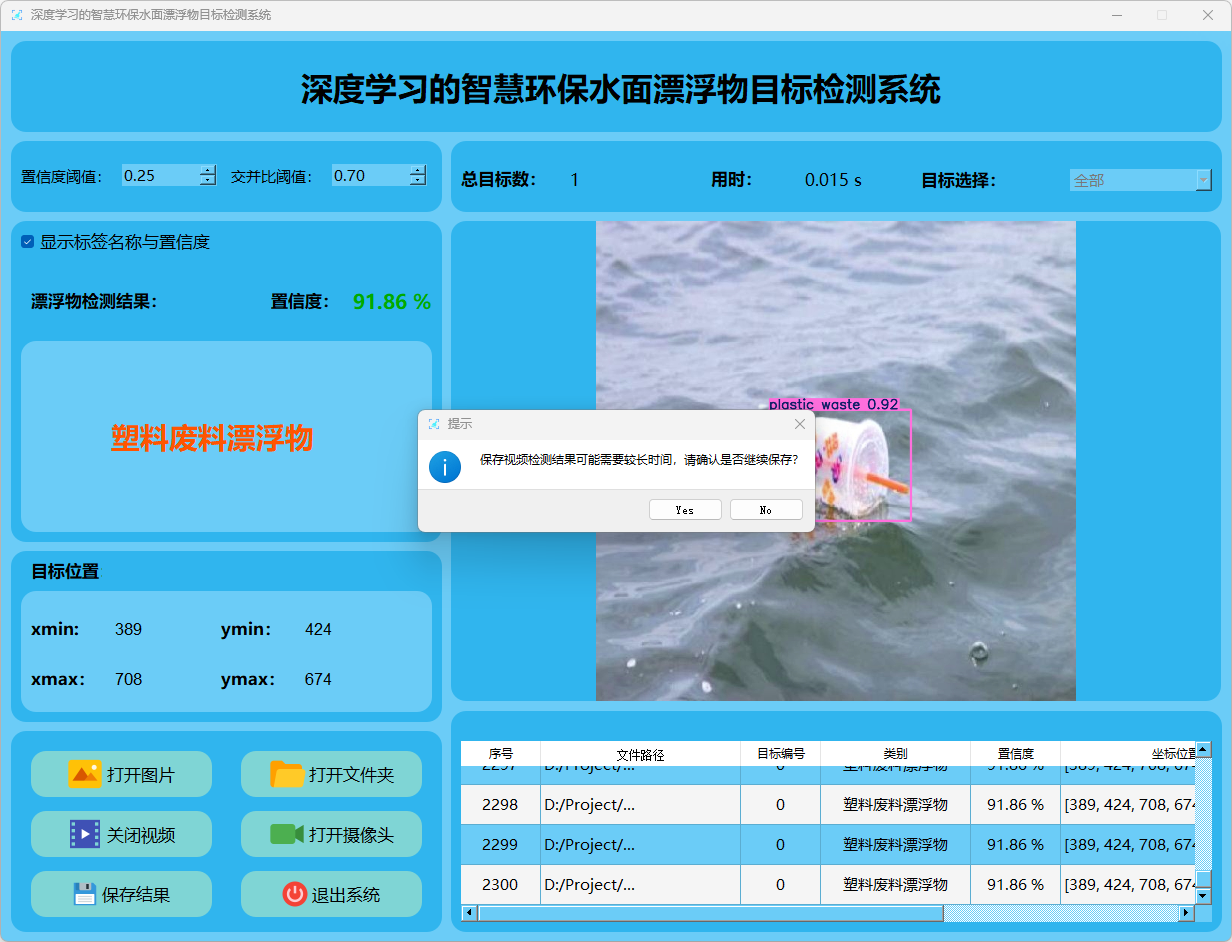1232x942 pixels.
Task: Click the green camera icon
Action: click(x=287, y=834)
